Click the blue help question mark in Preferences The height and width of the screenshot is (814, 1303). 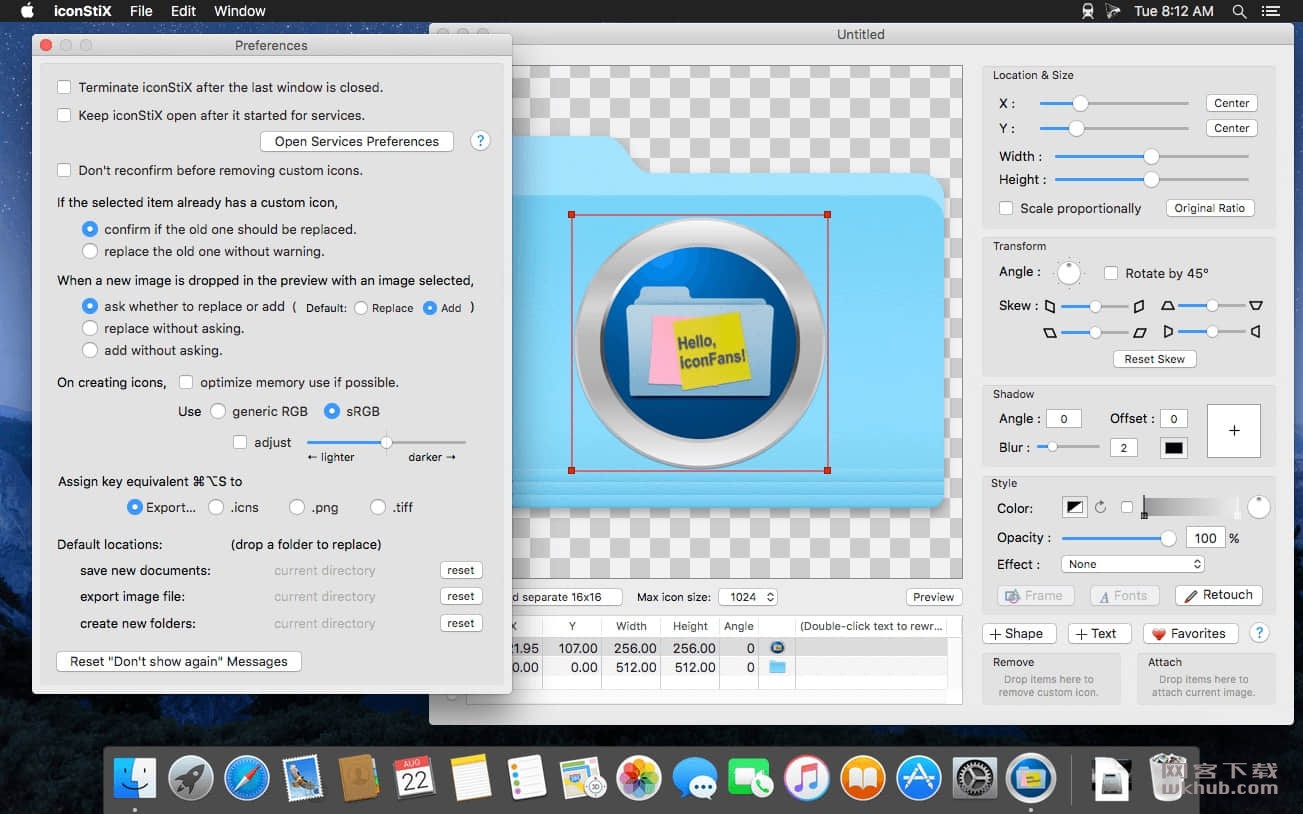480,141
